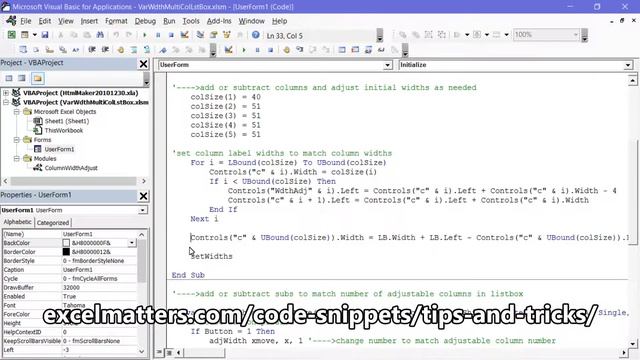This screenshot has width=640, height=360.
Task: Open the Add-Ins menu
Action: (219, 21)
